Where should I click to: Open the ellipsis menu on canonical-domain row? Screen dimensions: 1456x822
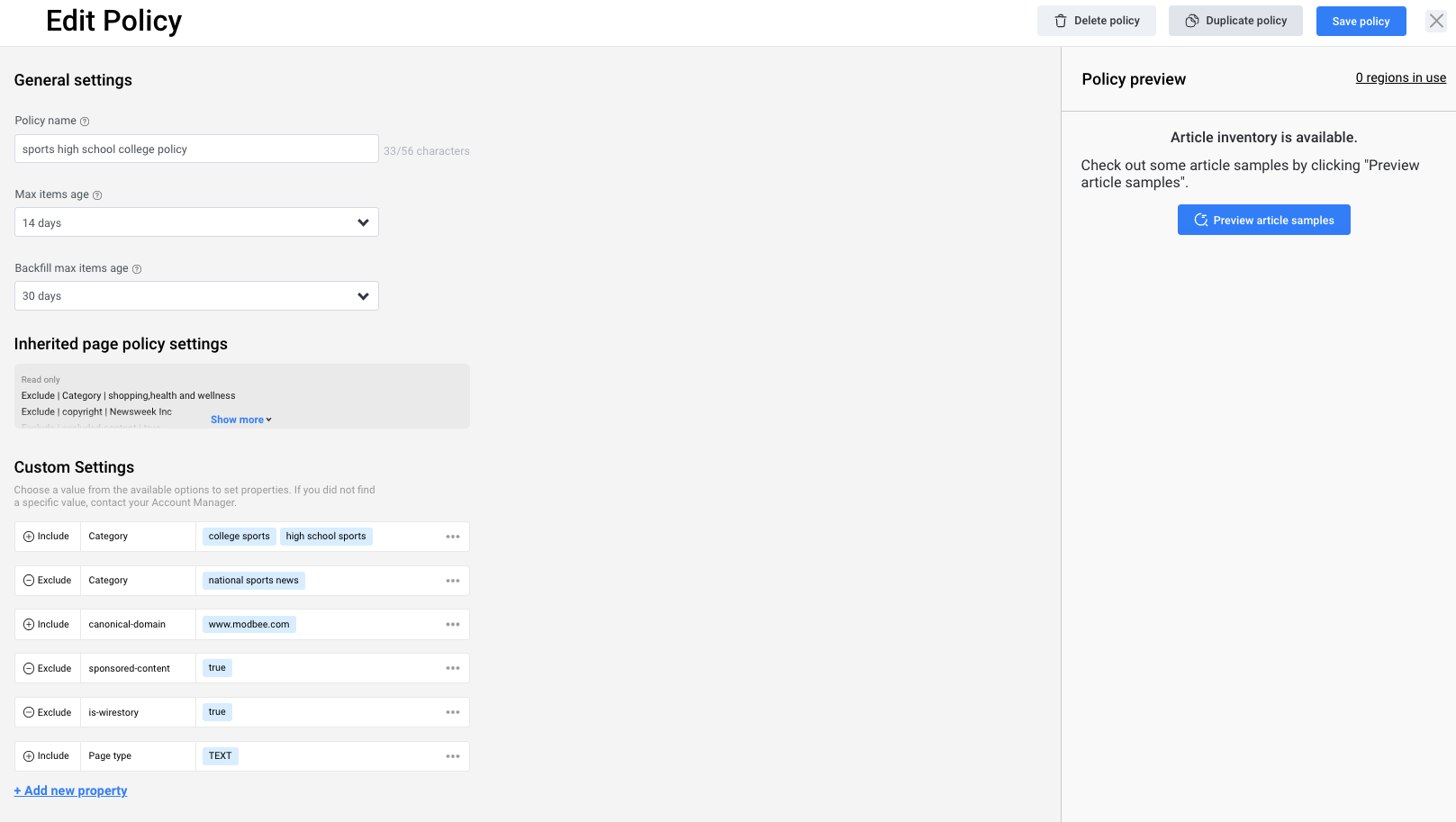453,624
